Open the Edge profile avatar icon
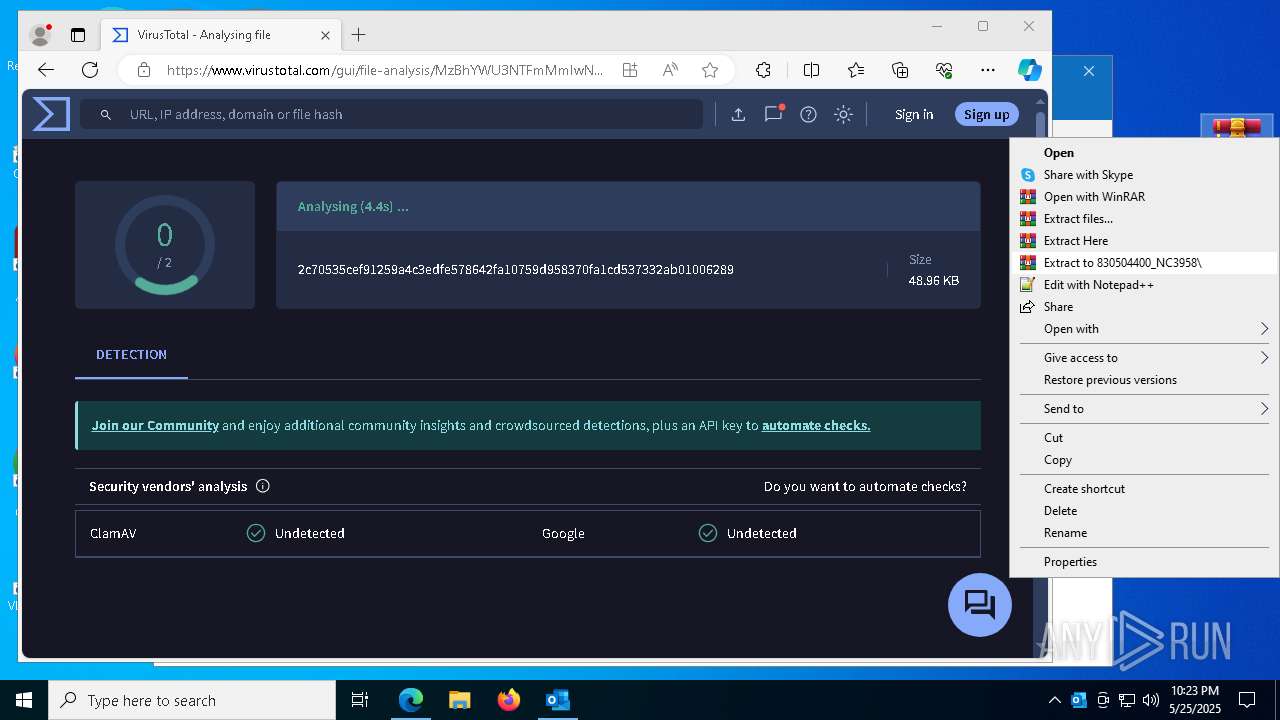1280x720 pixels. click(x=41, y=34)
